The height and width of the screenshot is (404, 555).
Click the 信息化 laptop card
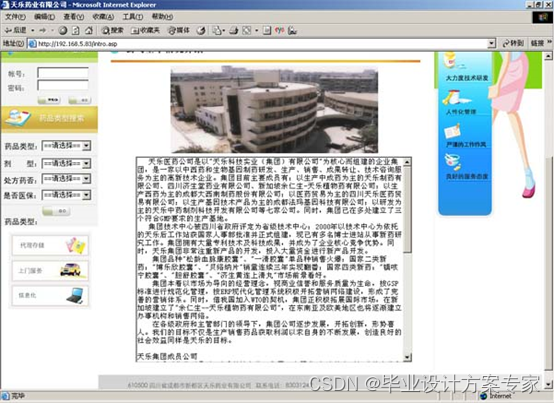click(x=50, y=296)
